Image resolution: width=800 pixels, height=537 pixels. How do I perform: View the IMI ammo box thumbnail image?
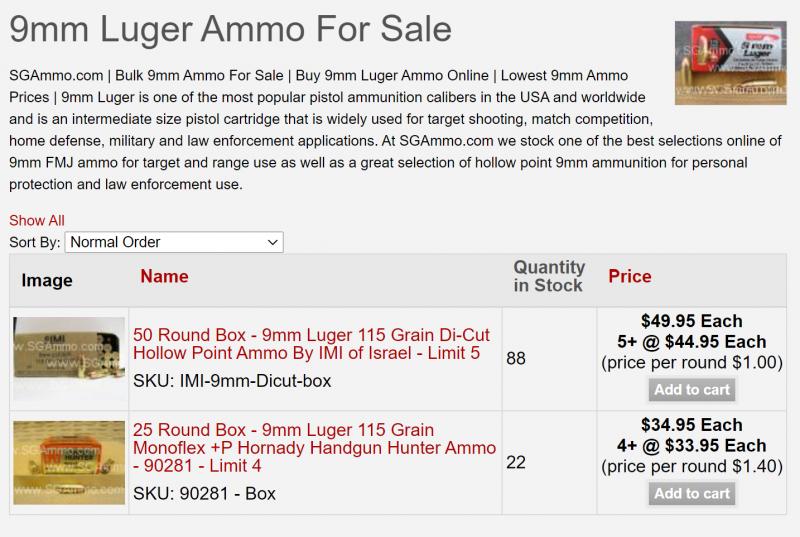pyautogui.click(x=69, y=359)
